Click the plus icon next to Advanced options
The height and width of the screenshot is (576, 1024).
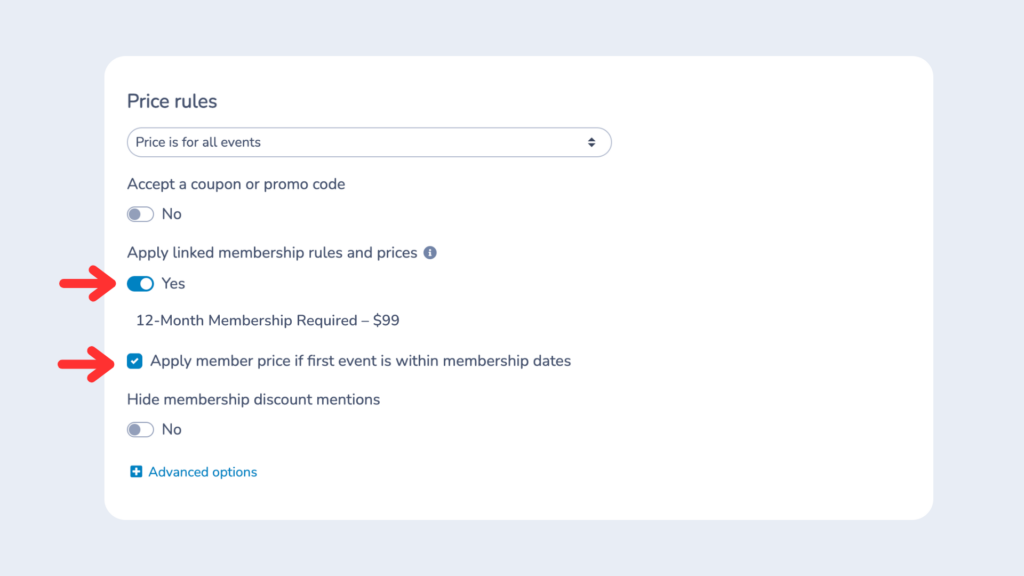pyautogui.click(x=135, y=471)
